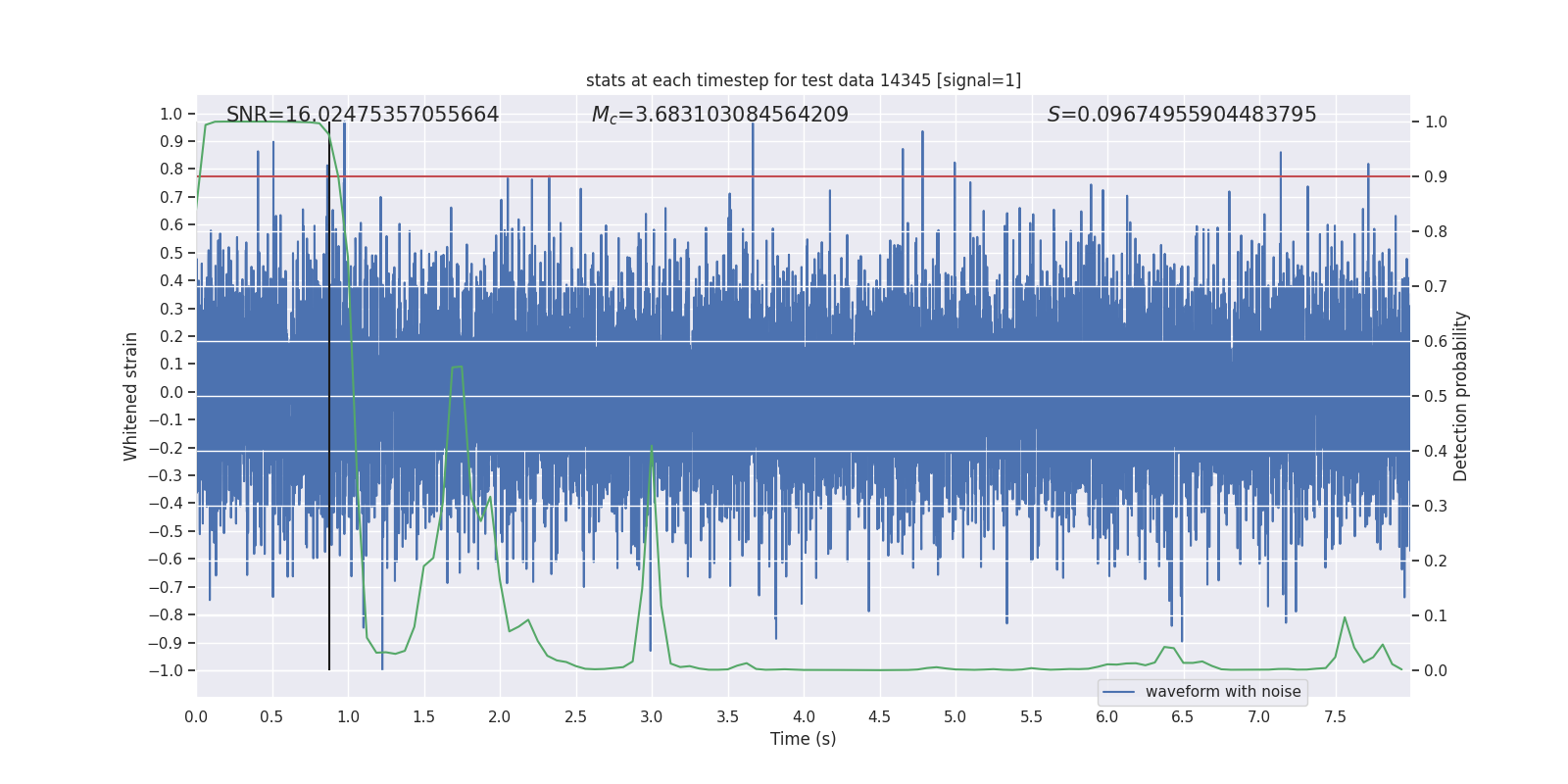This screenshot has height=784, width=1568.
Task: Click the 0.5 tick on right axis
Action: click(x=1436, y=397)
